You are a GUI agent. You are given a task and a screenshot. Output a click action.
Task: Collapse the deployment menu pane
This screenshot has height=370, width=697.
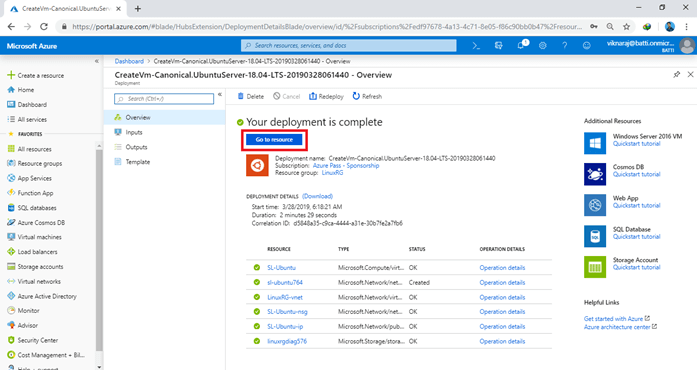220,94
